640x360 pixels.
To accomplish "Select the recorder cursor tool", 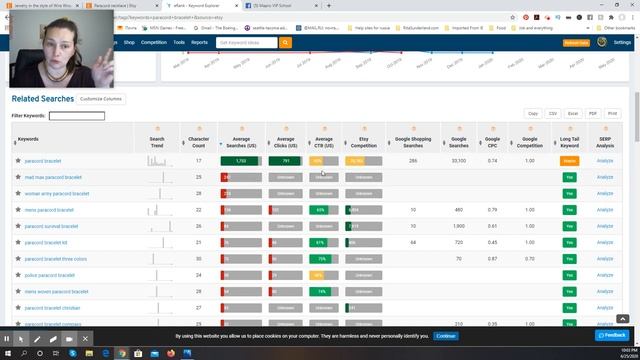I will (x=21, y=339).
